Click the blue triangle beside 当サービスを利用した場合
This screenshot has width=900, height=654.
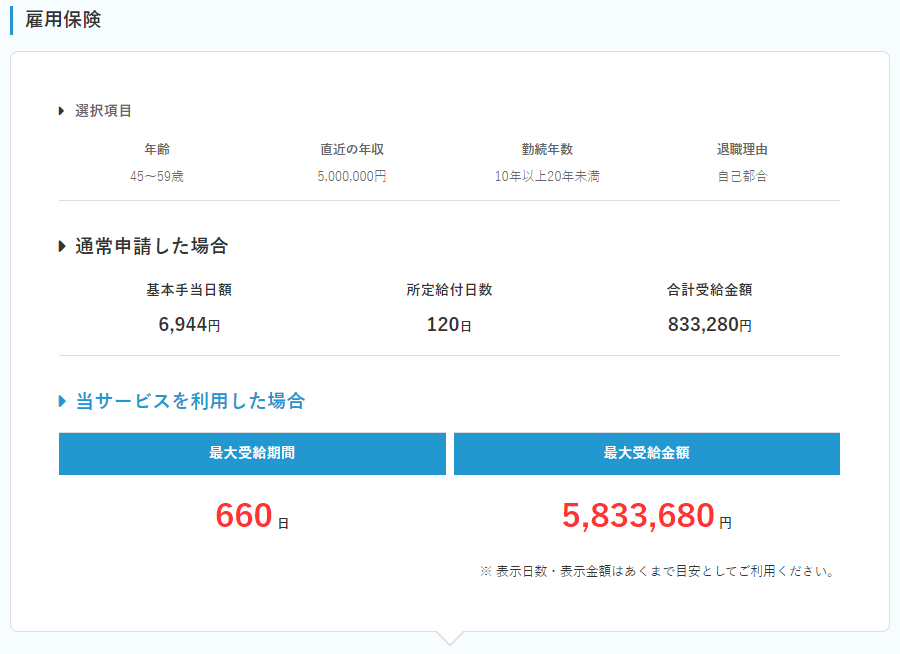[x=62, y=401]
